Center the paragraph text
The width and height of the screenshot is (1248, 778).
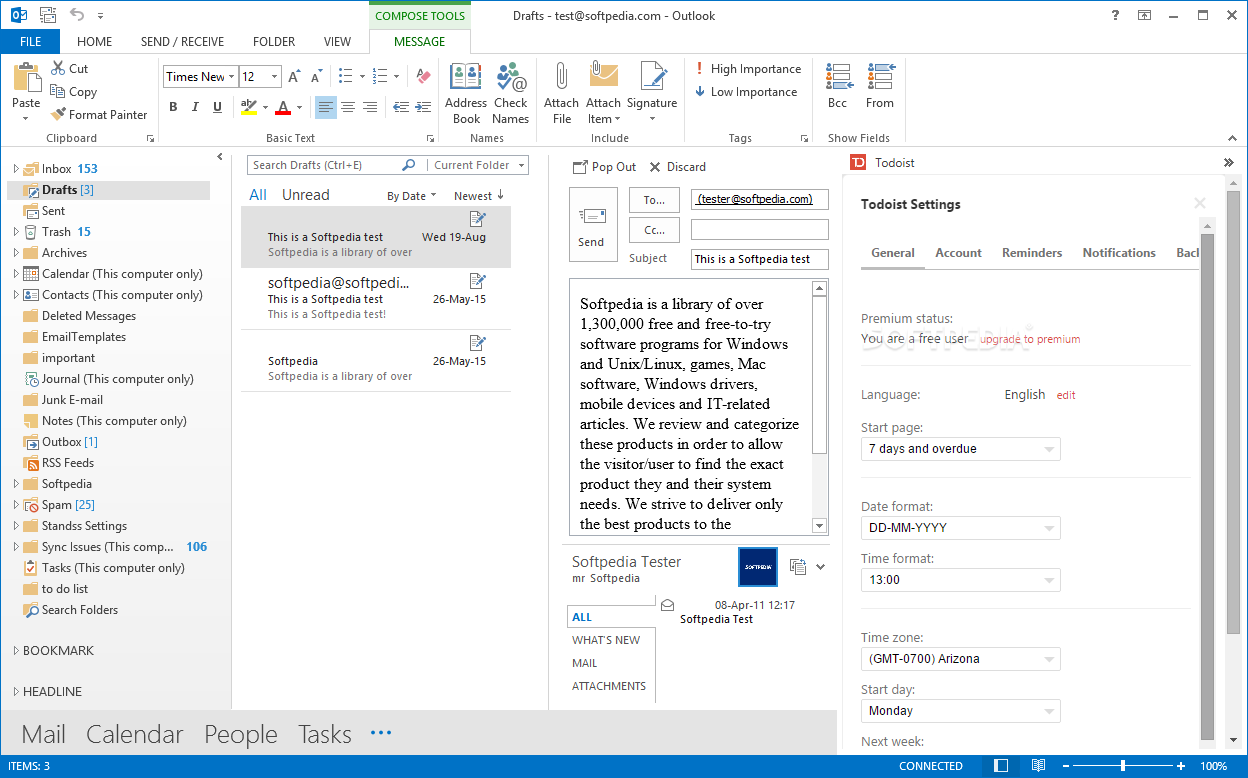[348, 107]
